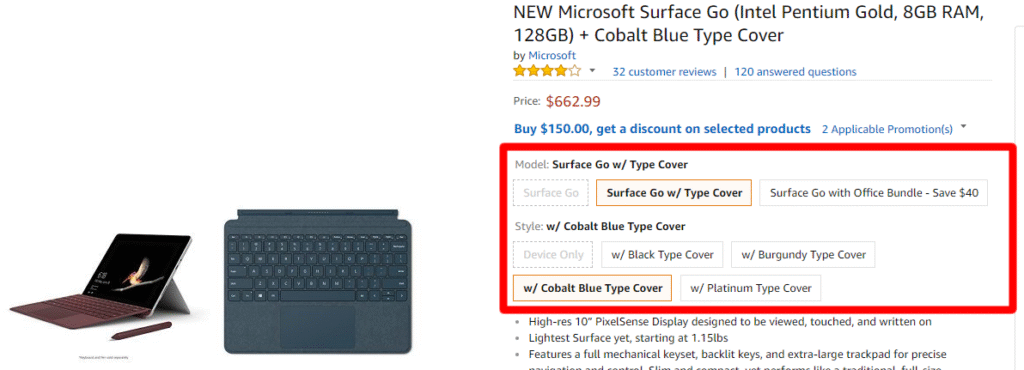Choose w/ Platinum Type Cover style
Screen dimensions: 1024x370
click(750, 288)
